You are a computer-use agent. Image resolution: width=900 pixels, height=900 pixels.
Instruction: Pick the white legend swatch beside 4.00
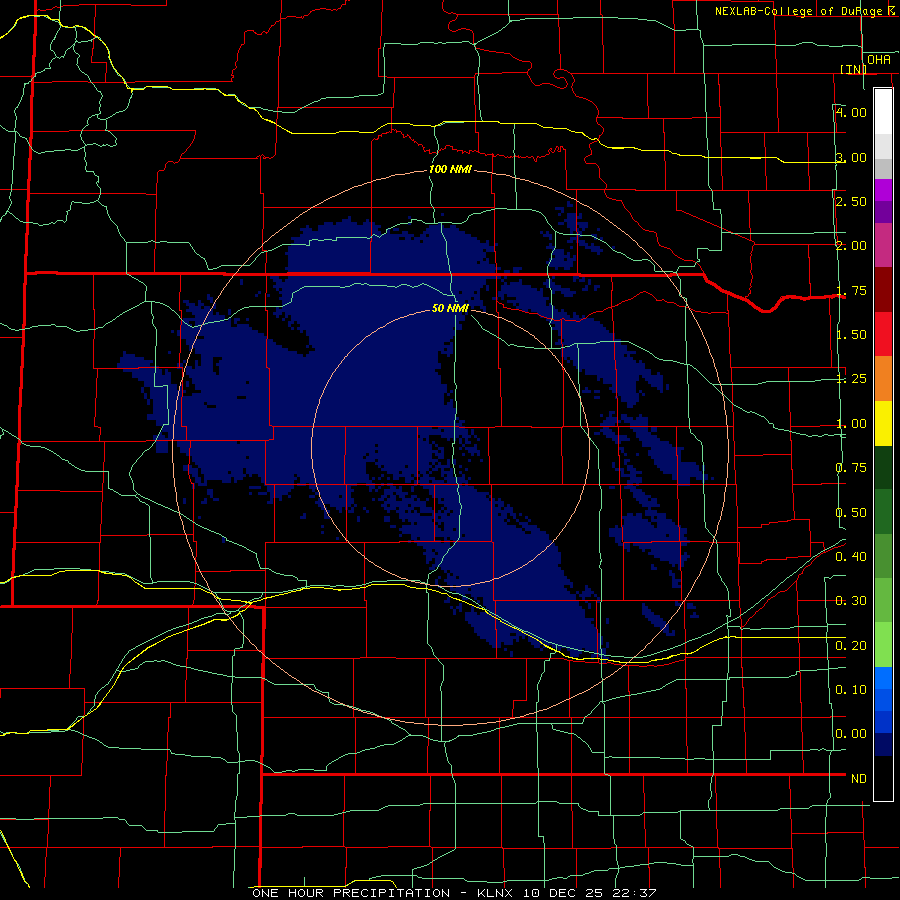point(883,112)
